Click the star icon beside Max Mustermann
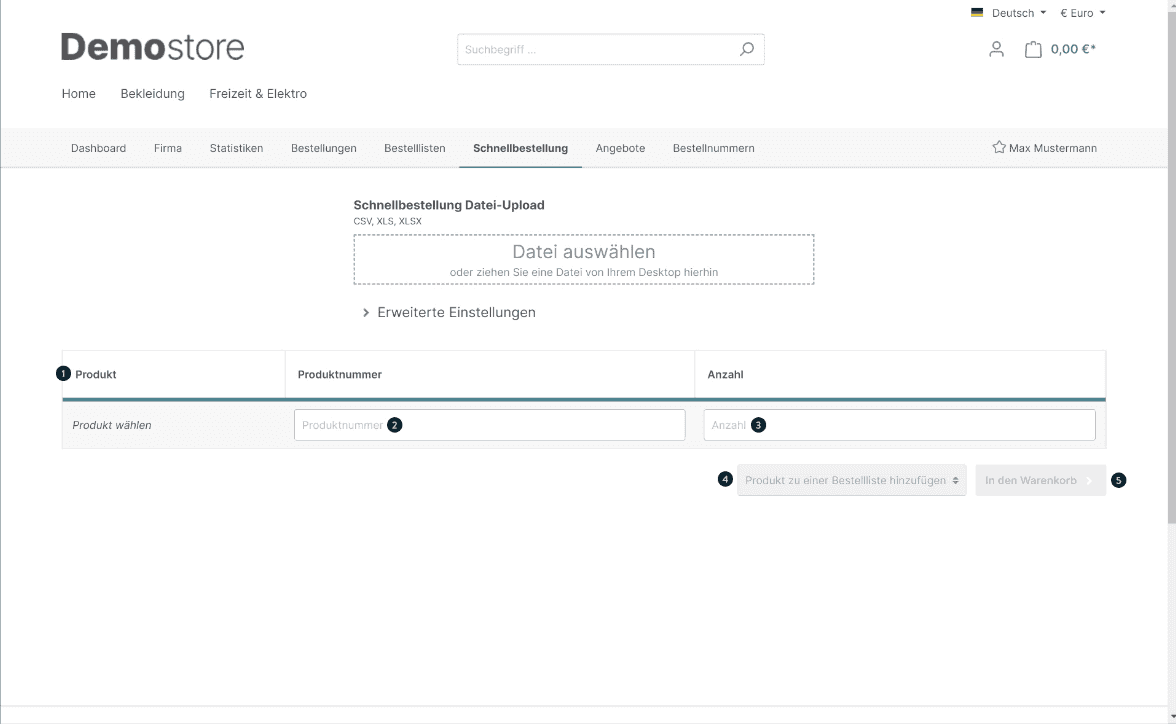 [x=998, y=147]
